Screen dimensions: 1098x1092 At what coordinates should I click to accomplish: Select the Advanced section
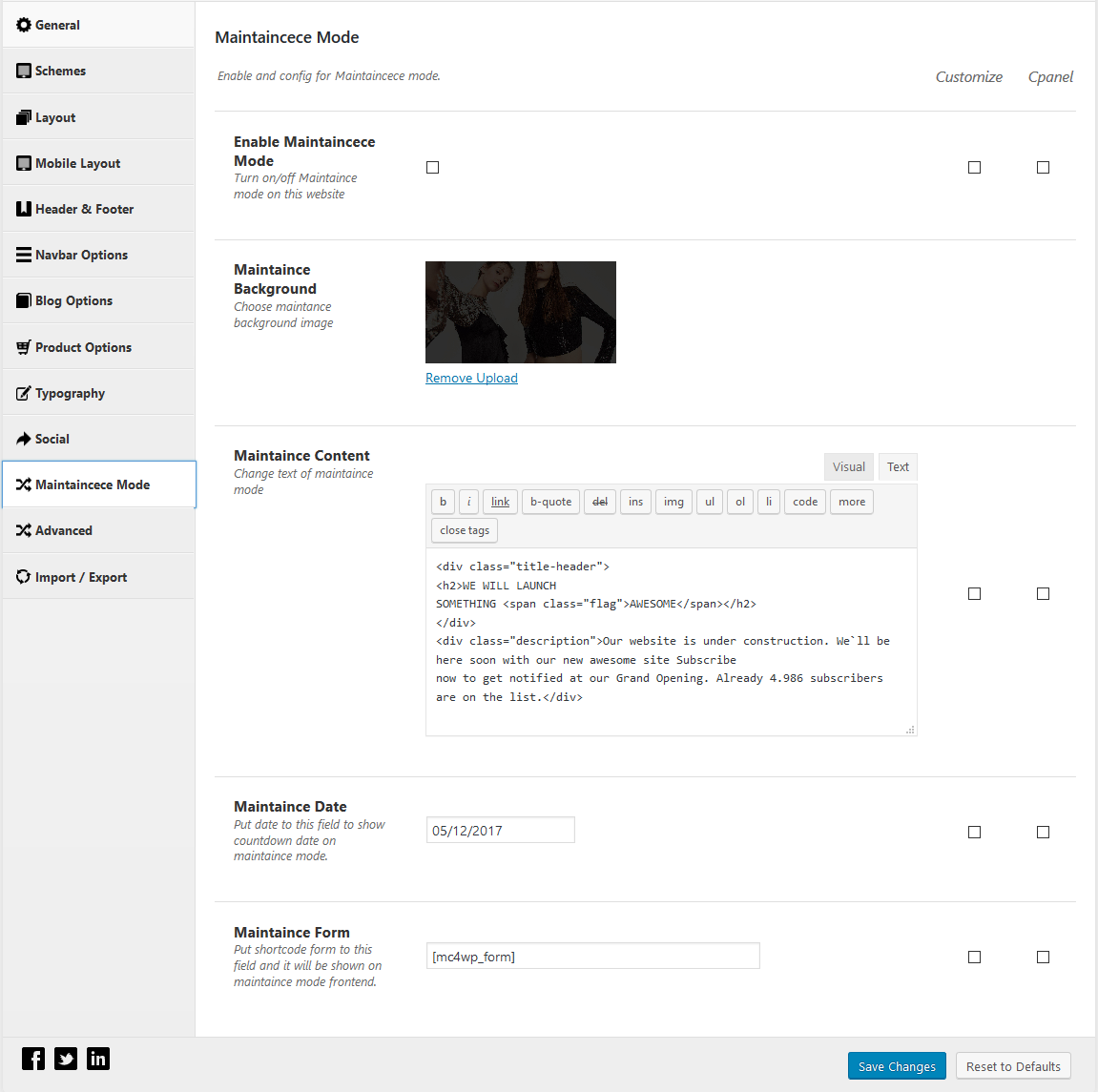98,530
